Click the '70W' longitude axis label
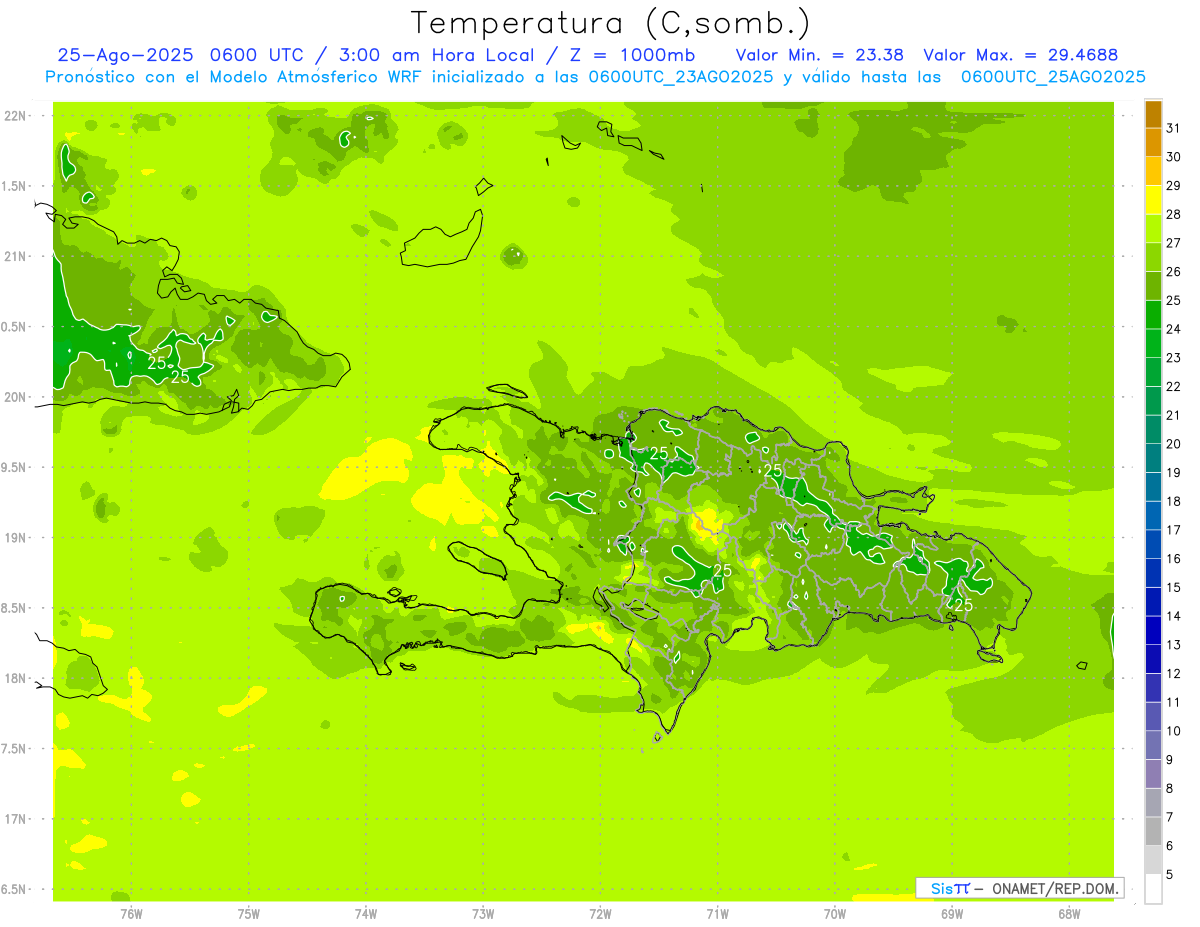This screenshot has height=927, width=1200. (835, 913)
